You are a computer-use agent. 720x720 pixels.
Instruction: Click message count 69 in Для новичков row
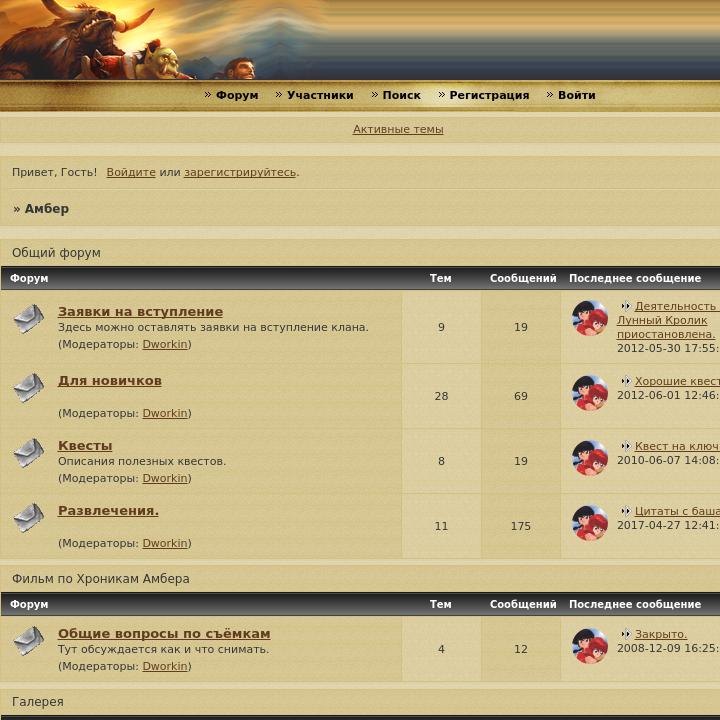tap(521, 396)
